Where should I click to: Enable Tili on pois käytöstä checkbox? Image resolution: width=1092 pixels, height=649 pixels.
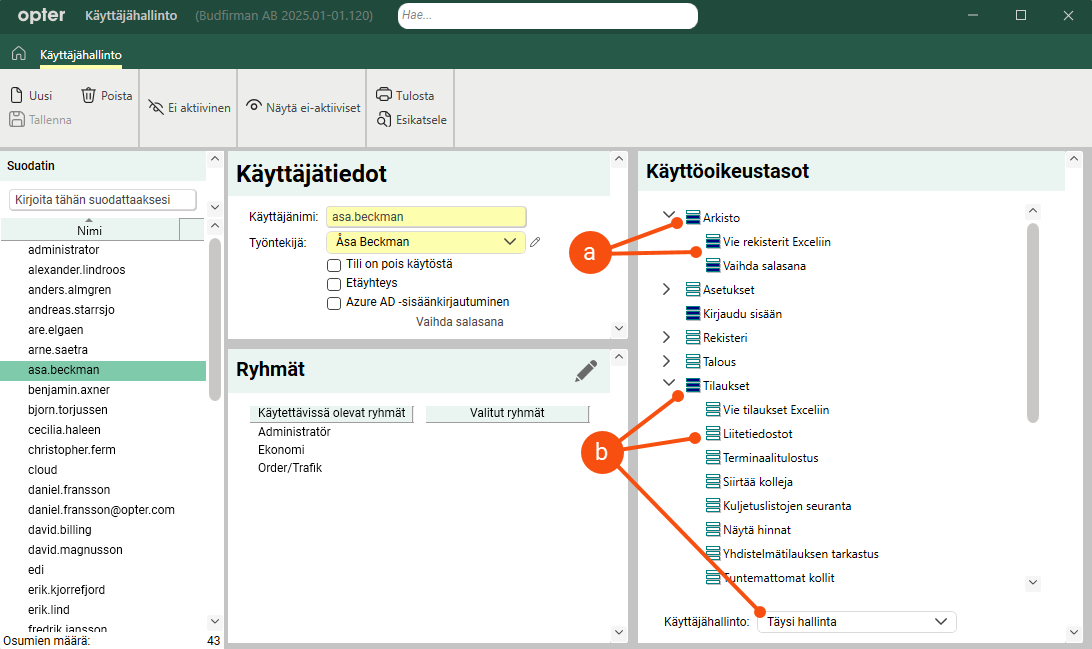tap(335, 265)
